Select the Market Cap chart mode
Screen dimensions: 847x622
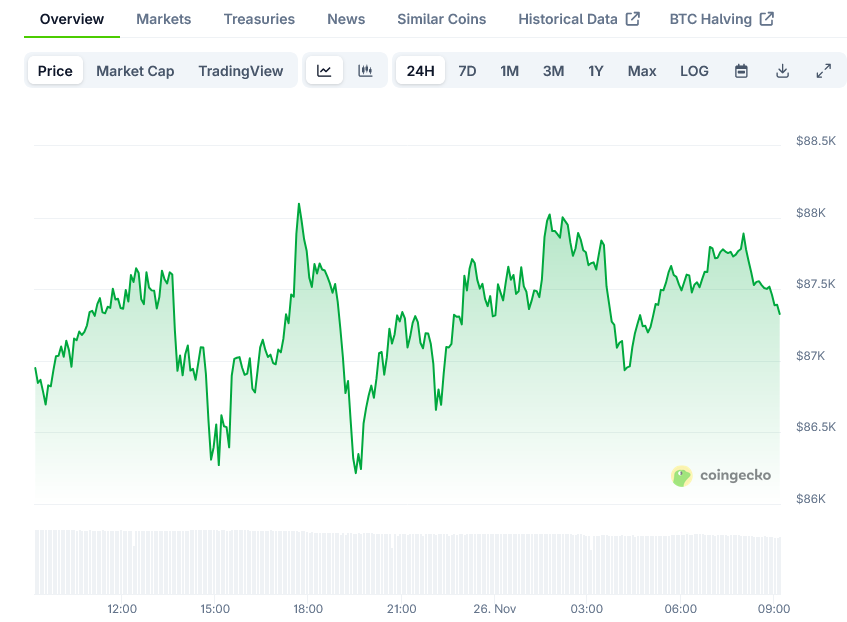[135, 71]
